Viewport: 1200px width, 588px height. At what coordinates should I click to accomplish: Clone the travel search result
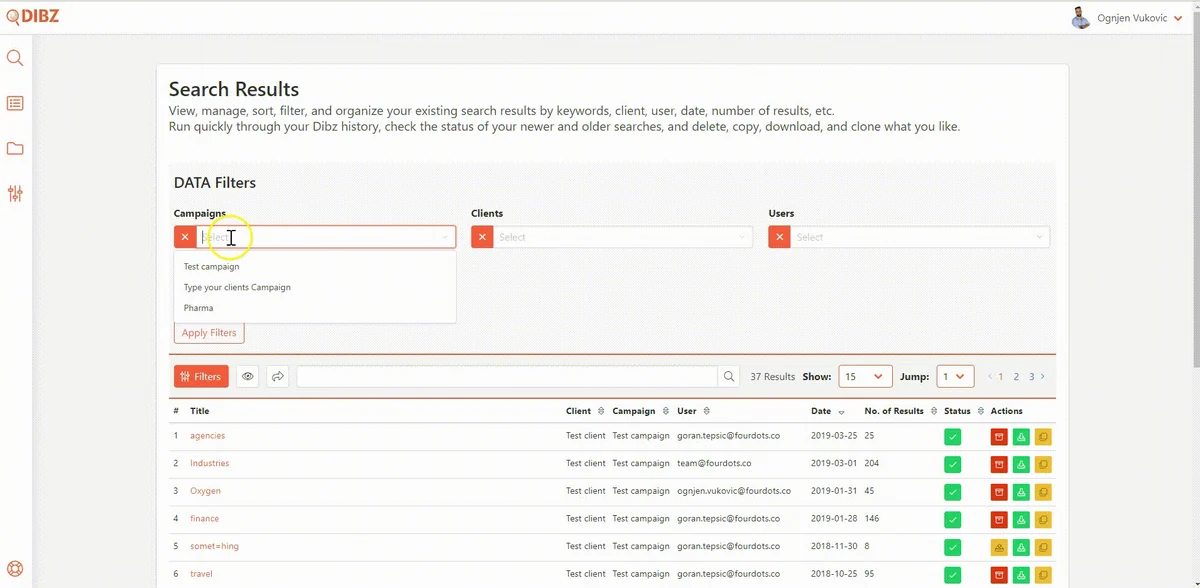coord(1043,575)
